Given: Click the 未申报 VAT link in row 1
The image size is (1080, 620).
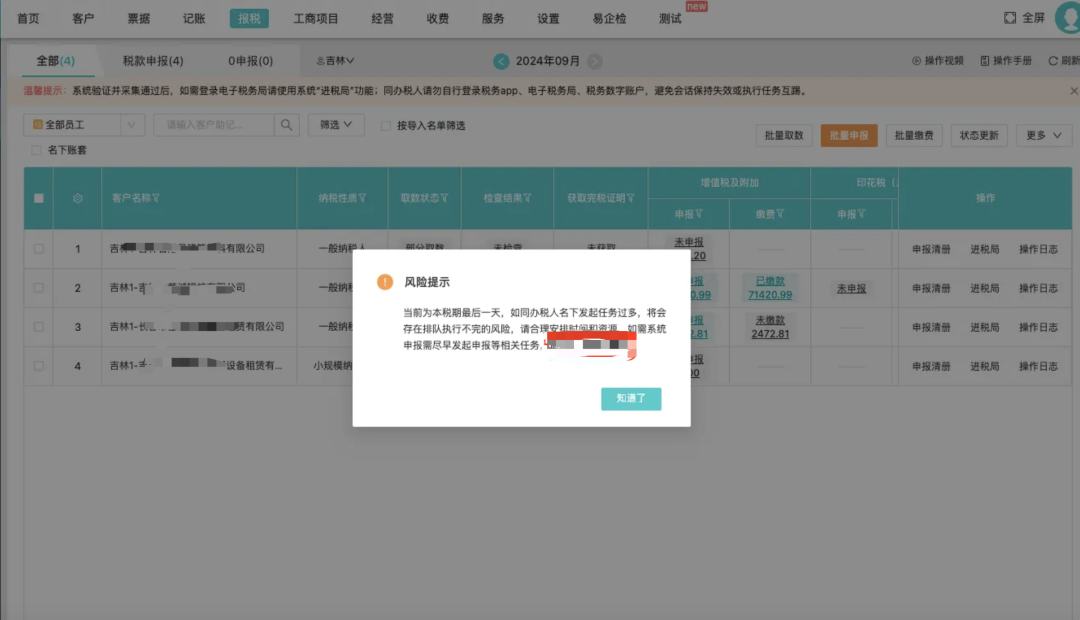Looking at the screenshot, I should tap(689, 242).
